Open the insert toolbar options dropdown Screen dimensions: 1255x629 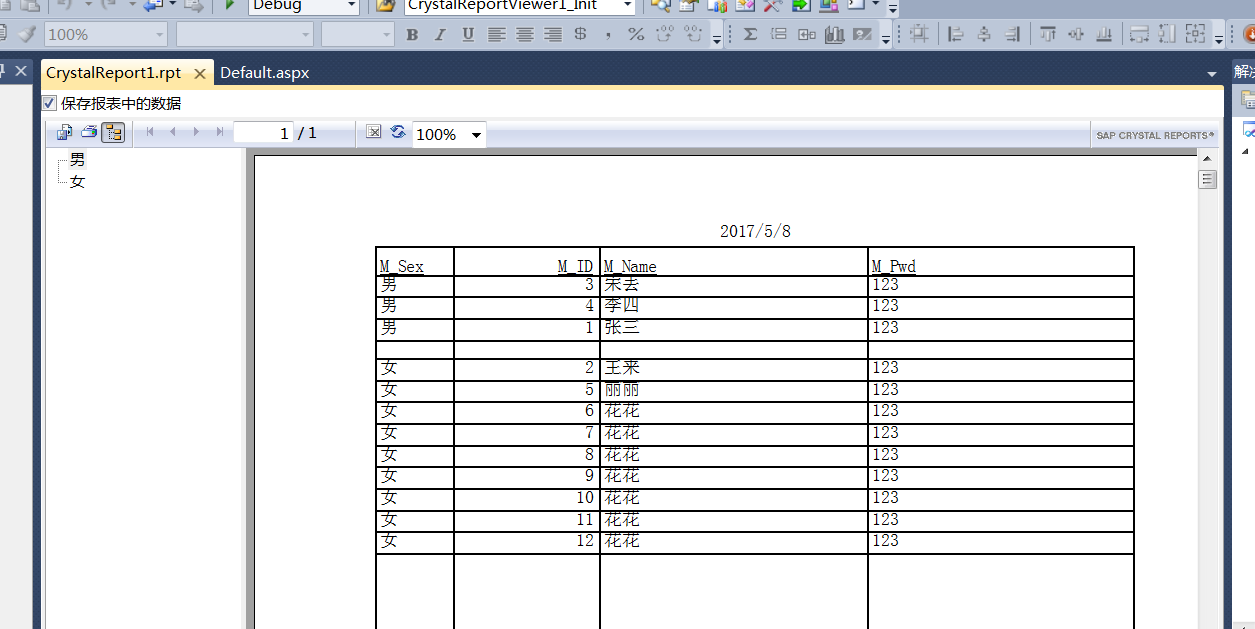886,38
